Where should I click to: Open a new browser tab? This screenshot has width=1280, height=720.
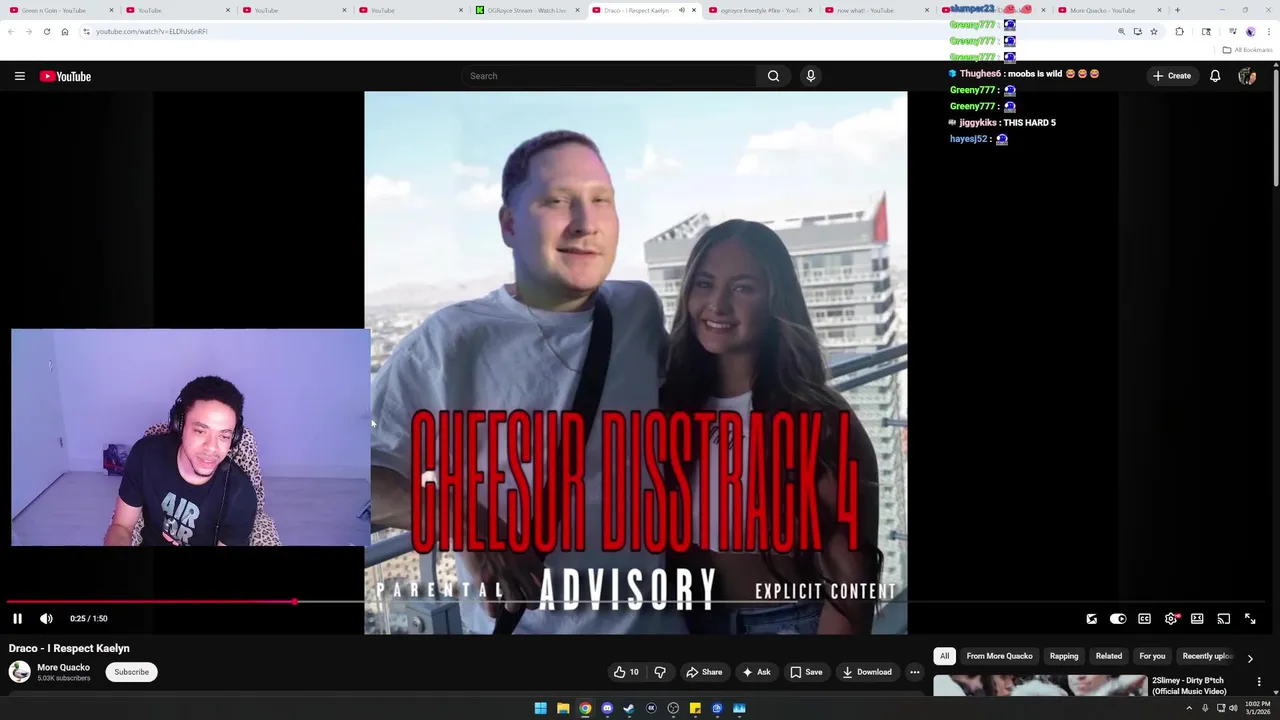click(x=1177, y=10)
